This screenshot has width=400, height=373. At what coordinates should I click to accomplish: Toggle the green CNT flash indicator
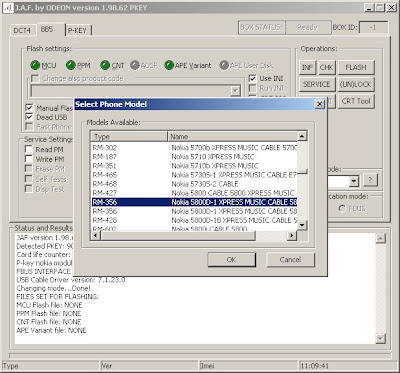click(105, 65)
